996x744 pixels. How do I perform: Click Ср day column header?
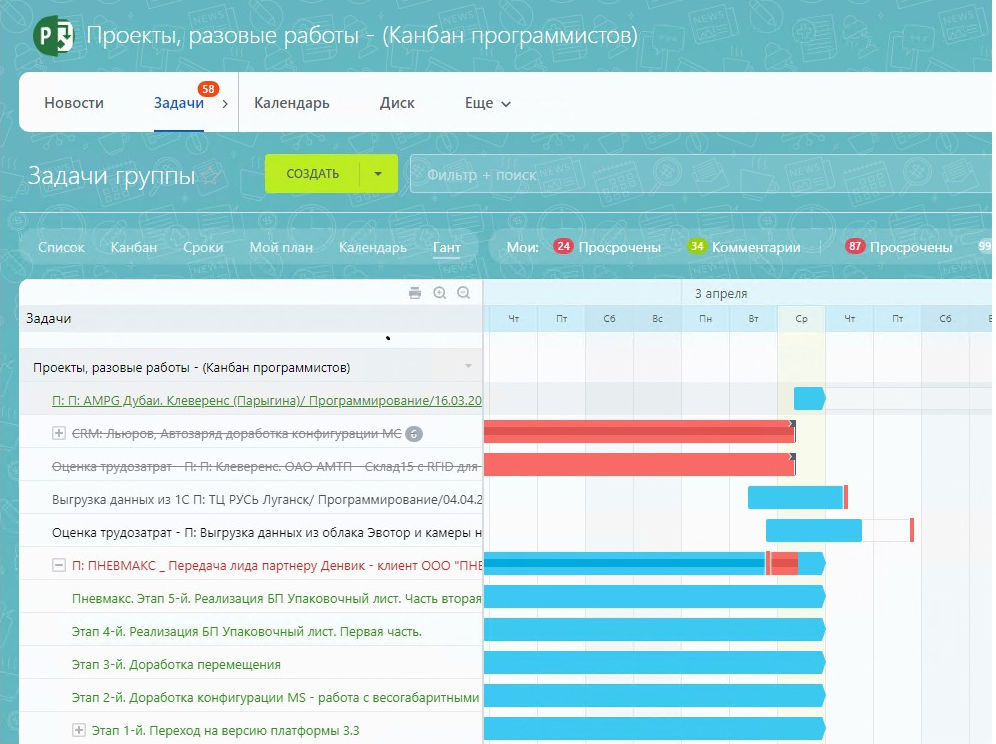[801, 318]
